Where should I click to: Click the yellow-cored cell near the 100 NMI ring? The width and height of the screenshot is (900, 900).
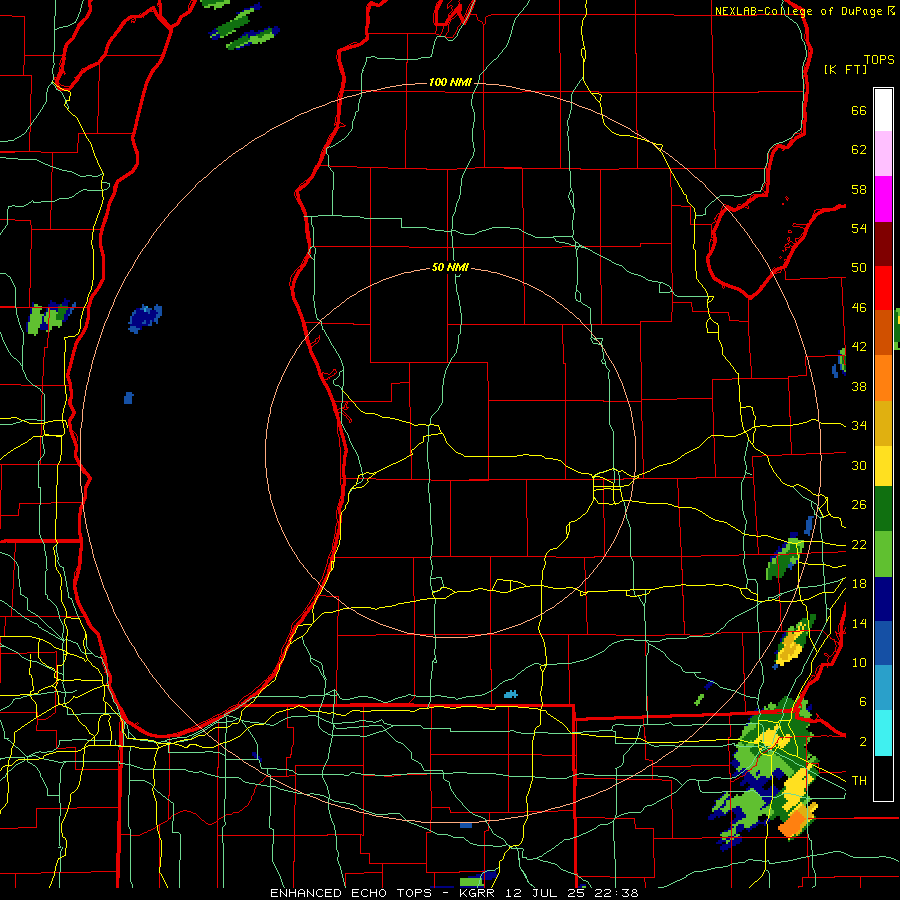click(793, 643)
